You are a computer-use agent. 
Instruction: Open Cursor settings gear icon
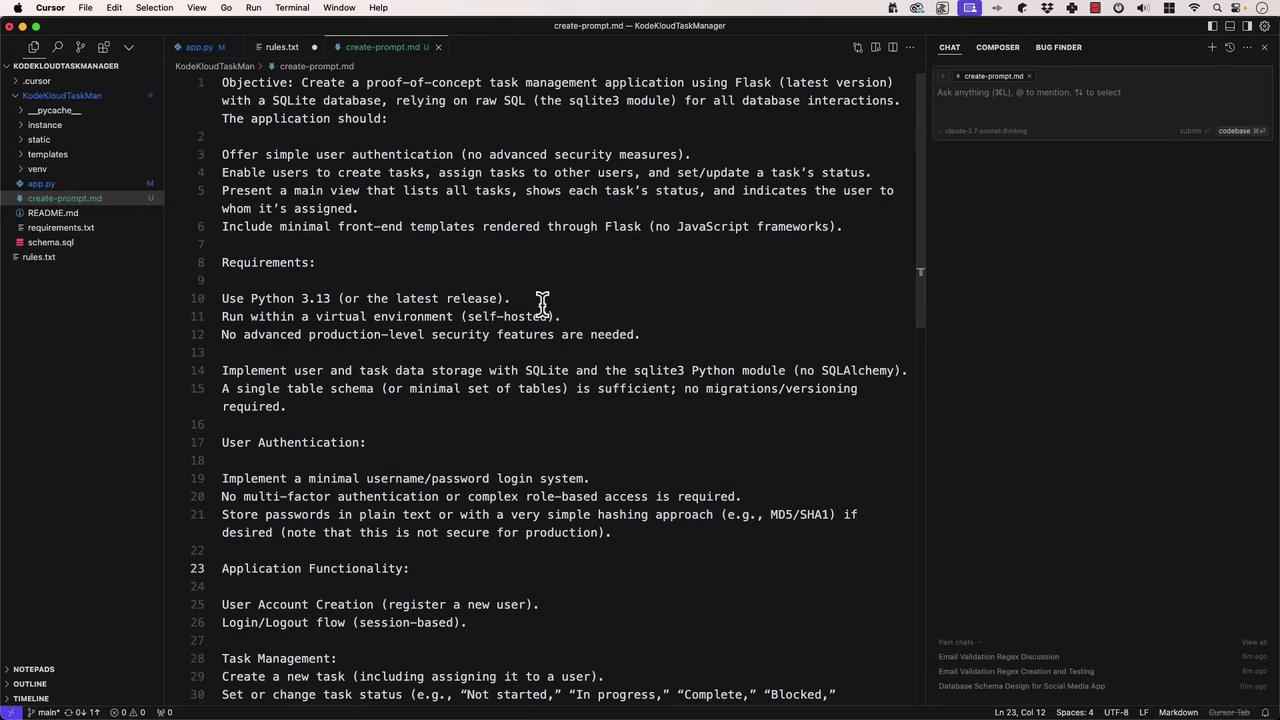(1264, 26)
